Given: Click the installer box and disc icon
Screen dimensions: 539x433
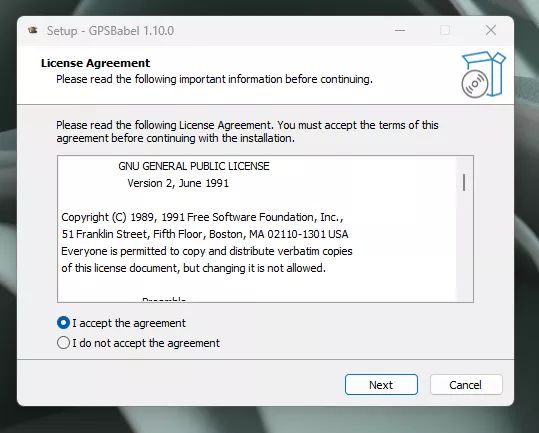Looking at the screenshot, I should [x=483, y=75].
